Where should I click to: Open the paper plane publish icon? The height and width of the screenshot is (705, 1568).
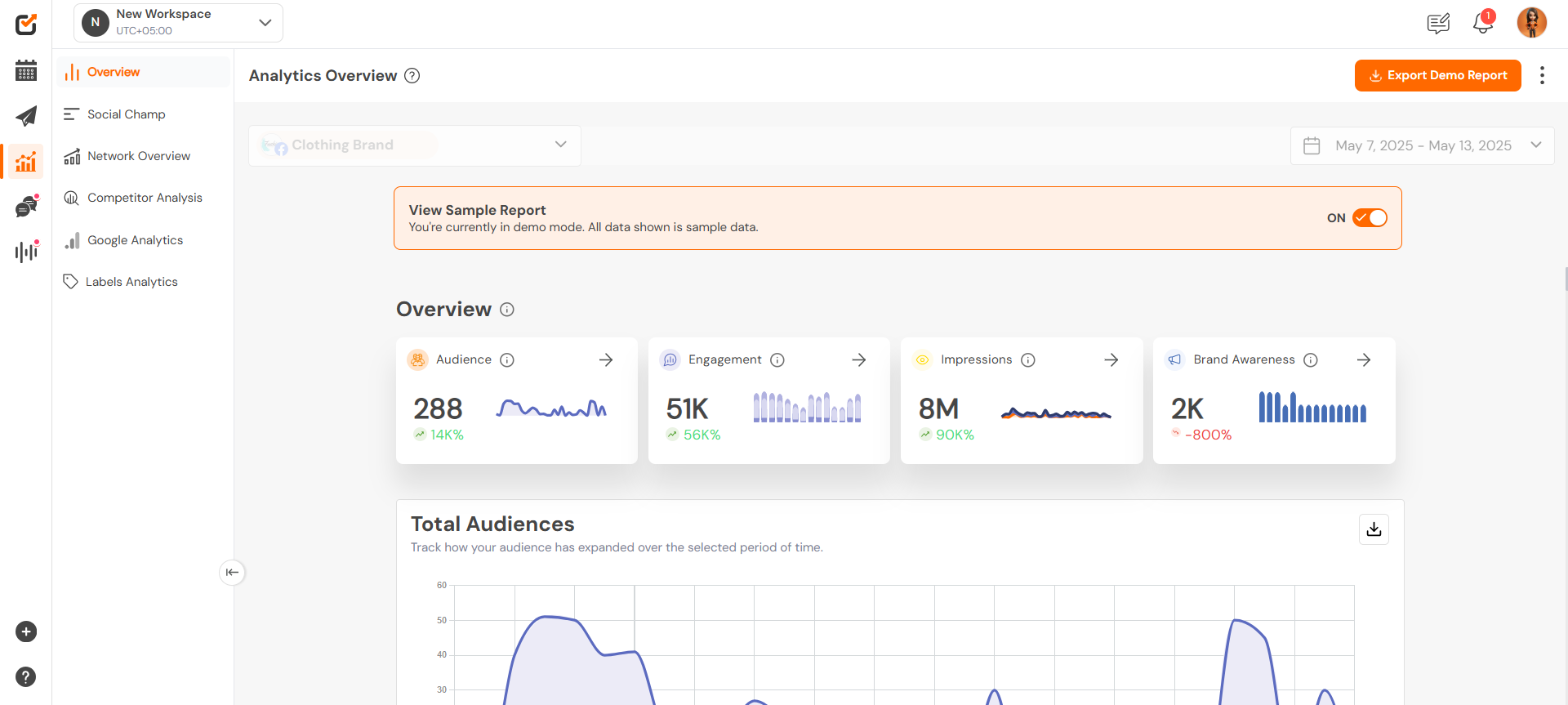(26, 116)
